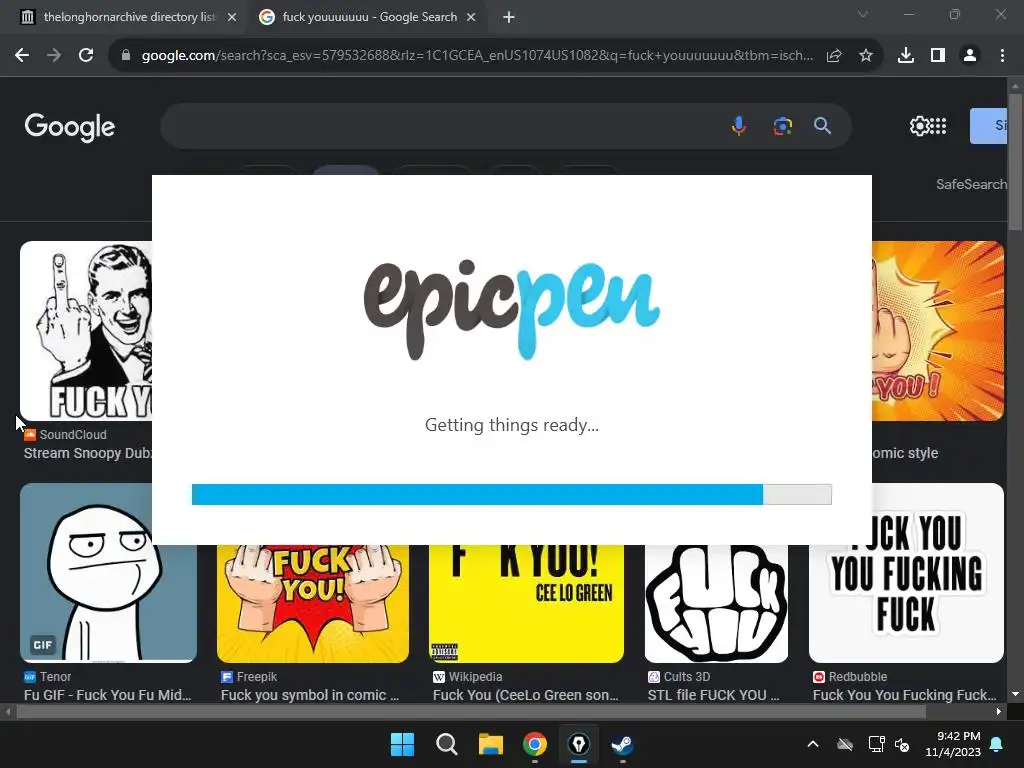This screenshot has width=1024, height=768.
Task: Show hidden tray icons chevron
Action: click(813, 744)
